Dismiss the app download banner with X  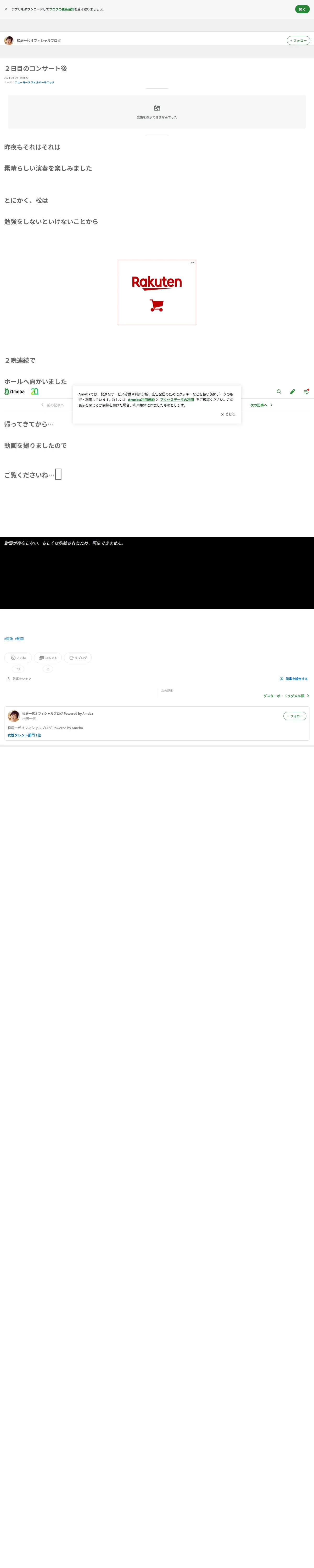(x=6, y=9)
